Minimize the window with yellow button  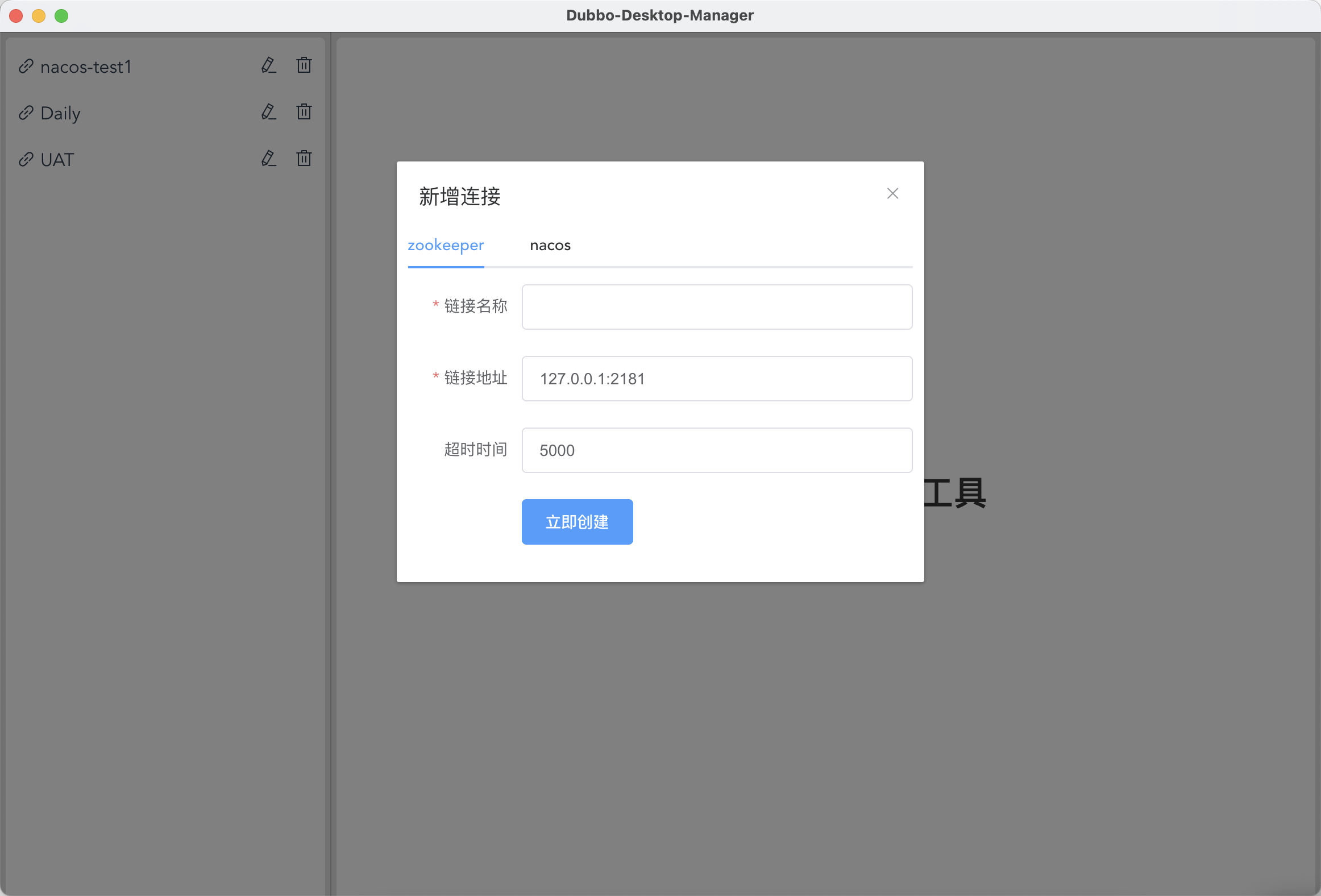pos(39,16)
